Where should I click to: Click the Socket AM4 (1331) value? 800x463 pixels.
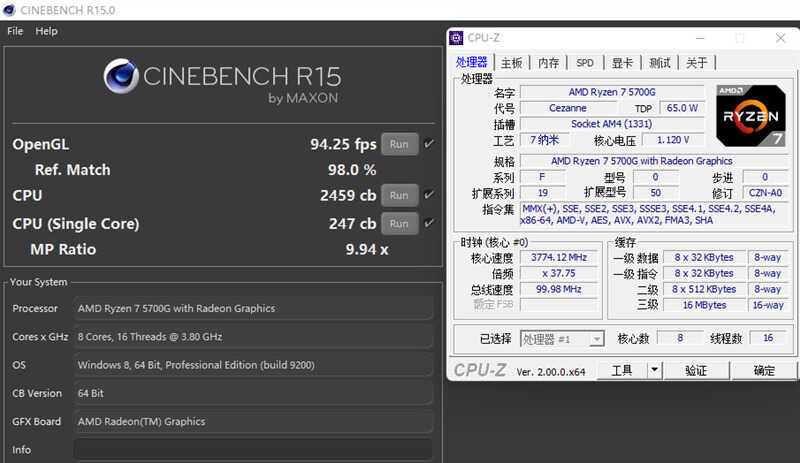[612, 124]
